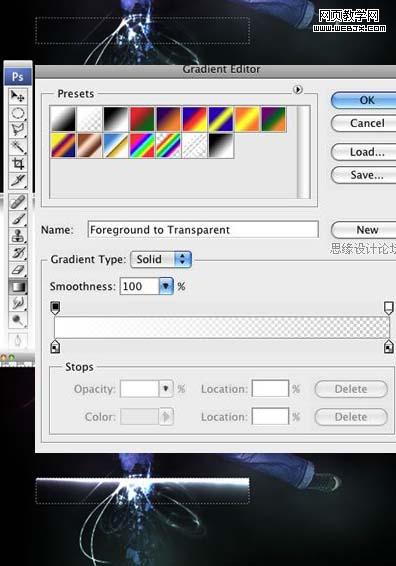396x566 pixels.
Task: Click the left opacity stop above gradient bar
Action: tap(55, 308)
